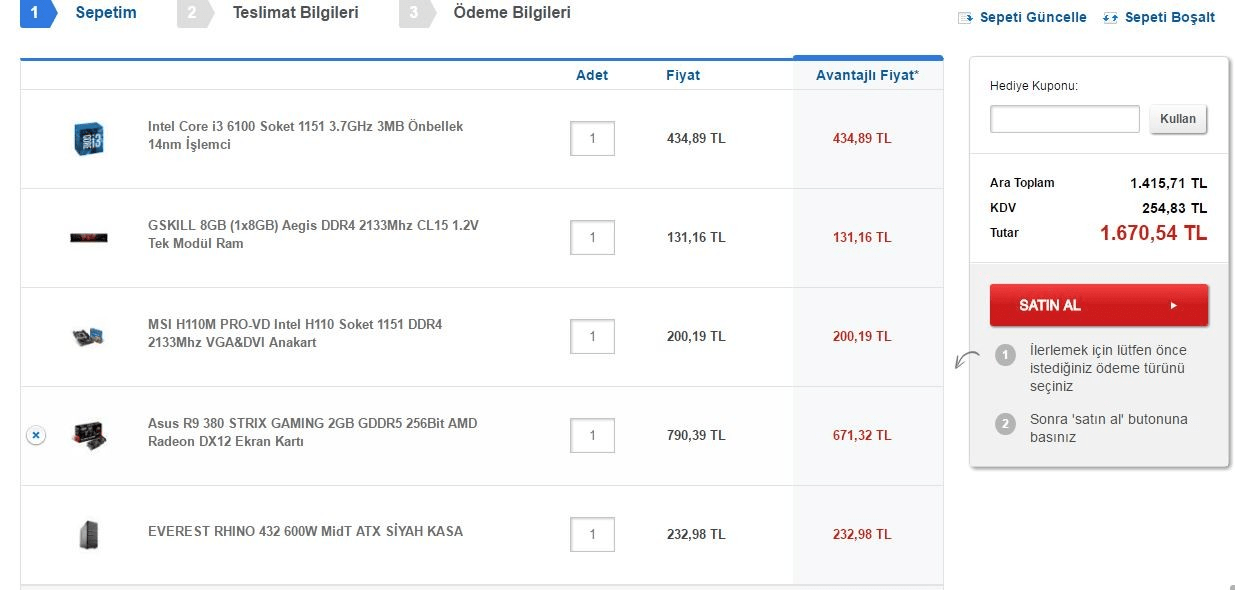
Task: Click the GSKILL RAM product thumbnail
Action: click(89, 237)
